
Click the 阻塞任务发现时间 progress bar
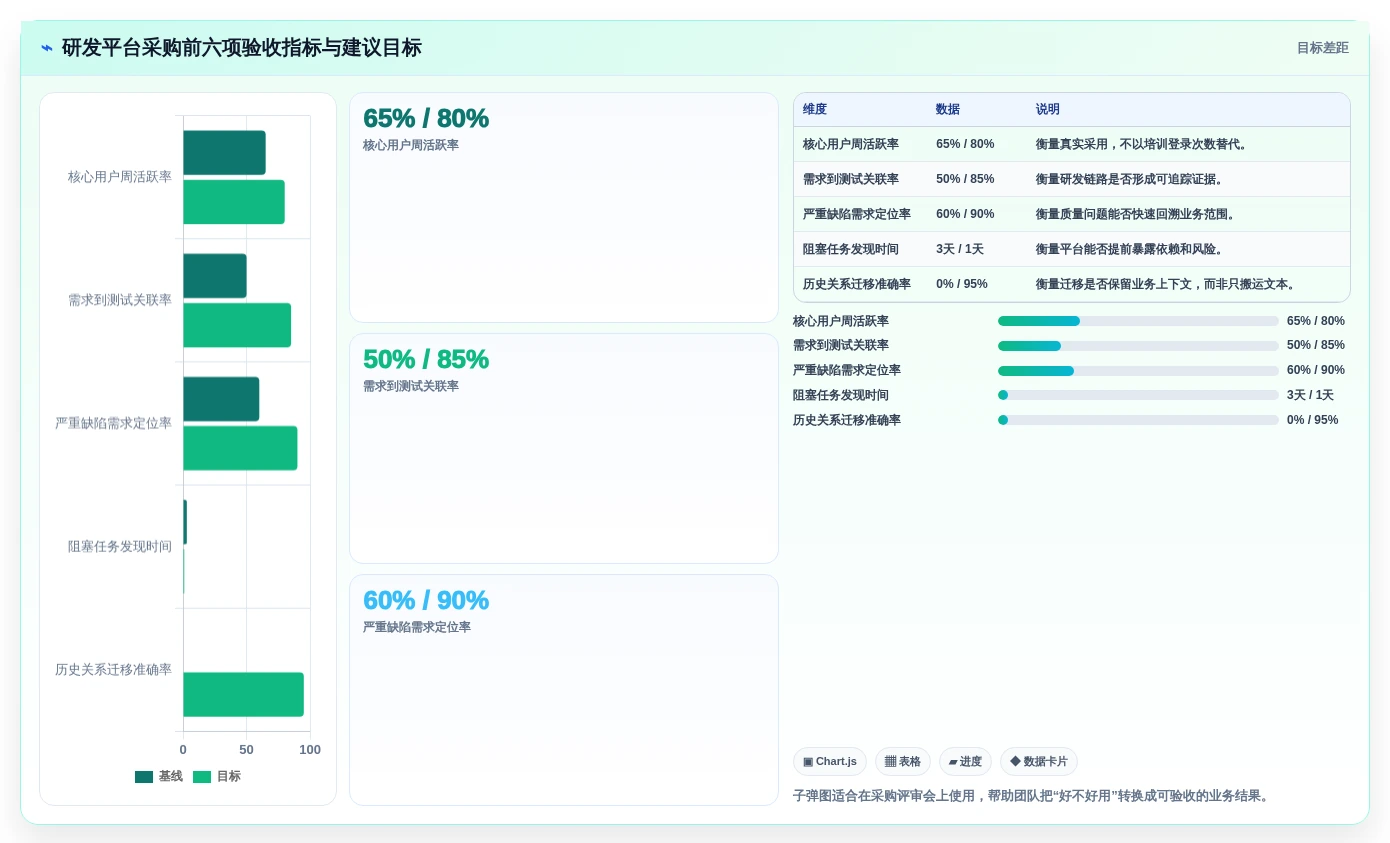click(x=1138, y=395)
